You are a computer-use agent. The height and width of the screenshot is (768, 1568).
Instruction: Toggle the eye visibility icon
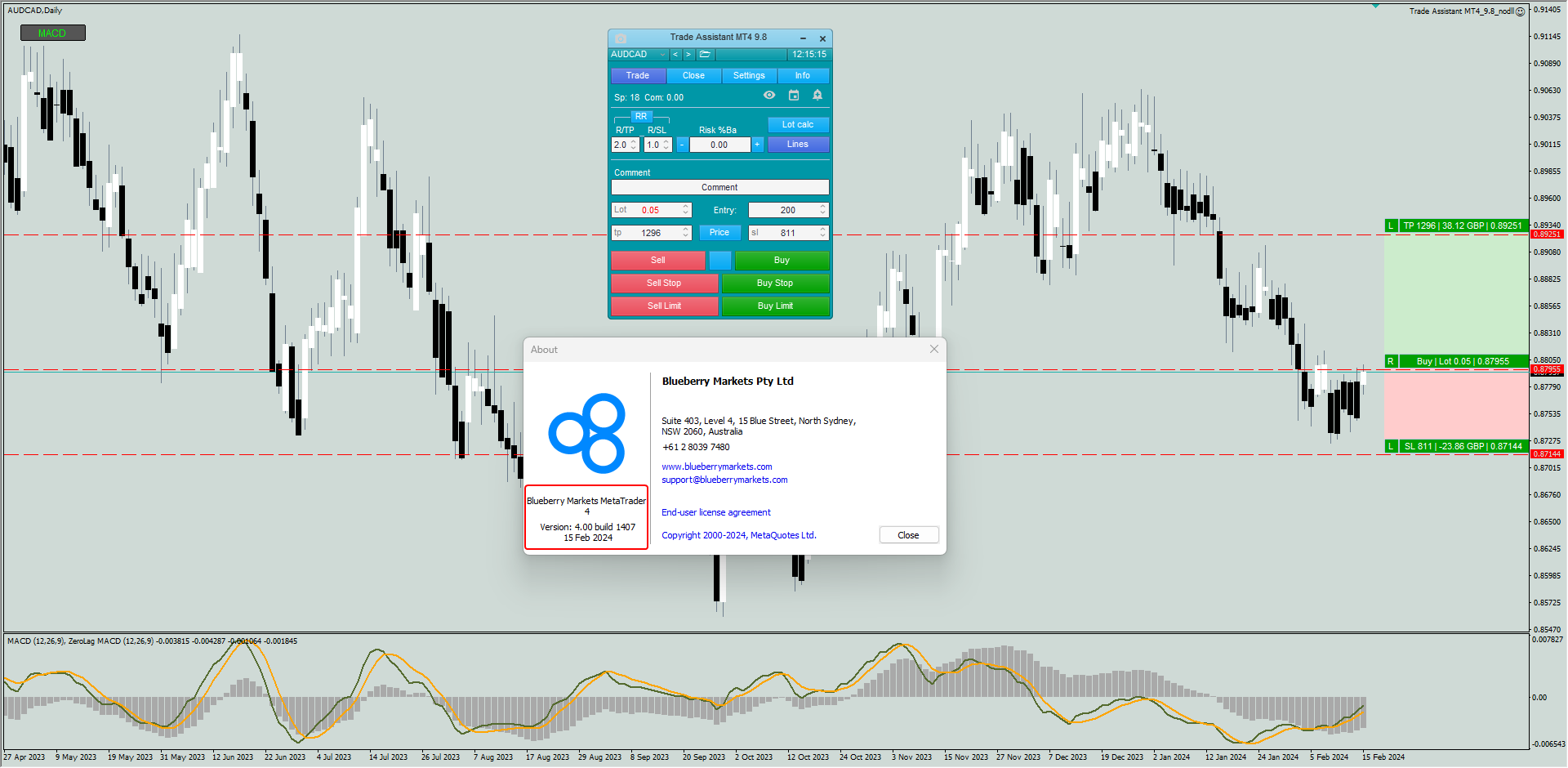point(769,96)
